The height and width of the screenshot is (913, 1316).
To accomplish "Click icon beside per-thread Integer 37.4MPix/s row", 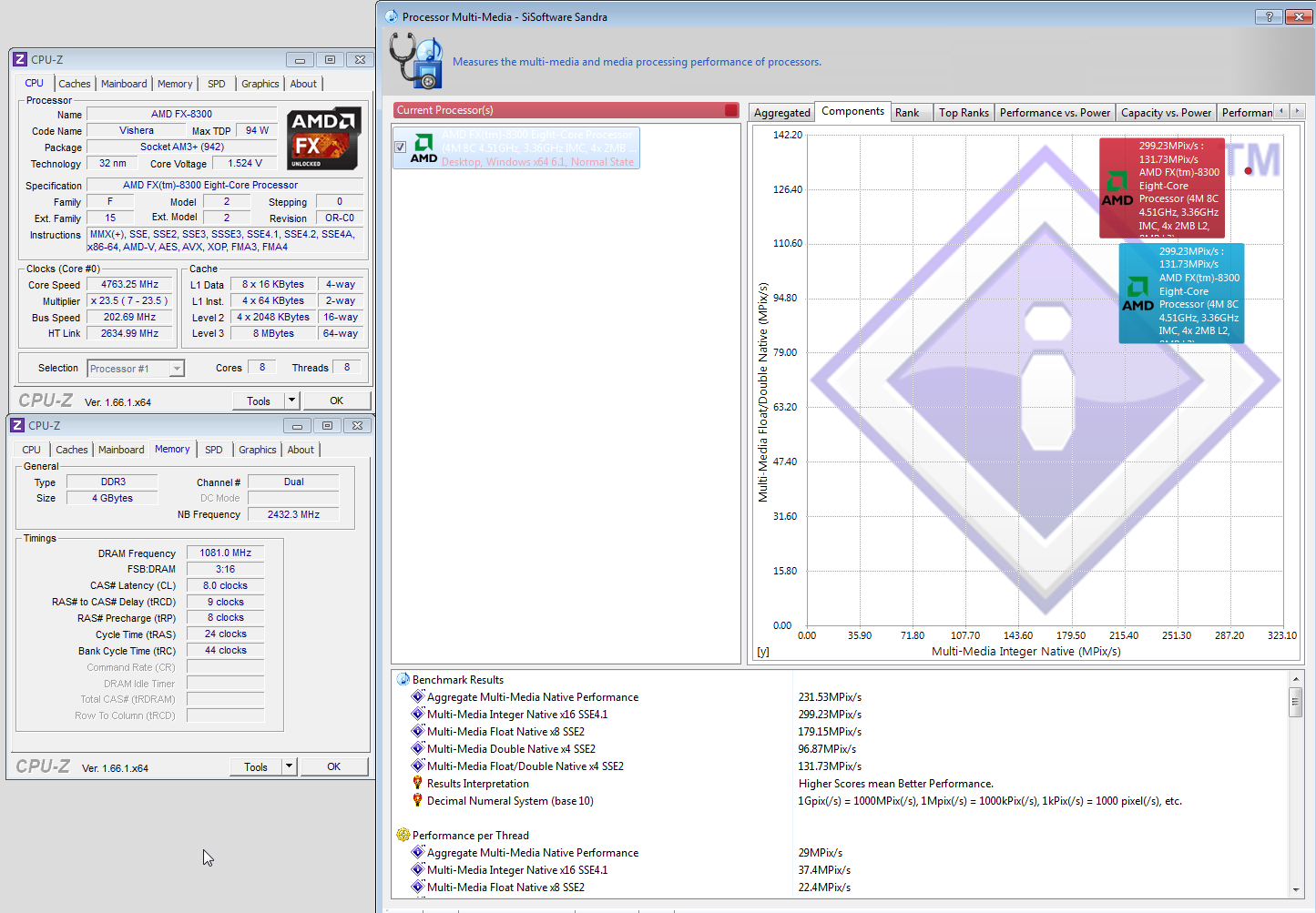I will pos(418,869).
